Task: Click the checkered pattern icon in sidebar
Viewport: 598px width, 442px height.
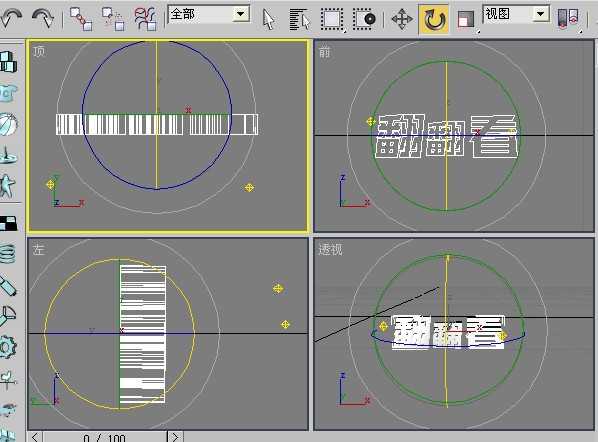Action: click(8, 223)
